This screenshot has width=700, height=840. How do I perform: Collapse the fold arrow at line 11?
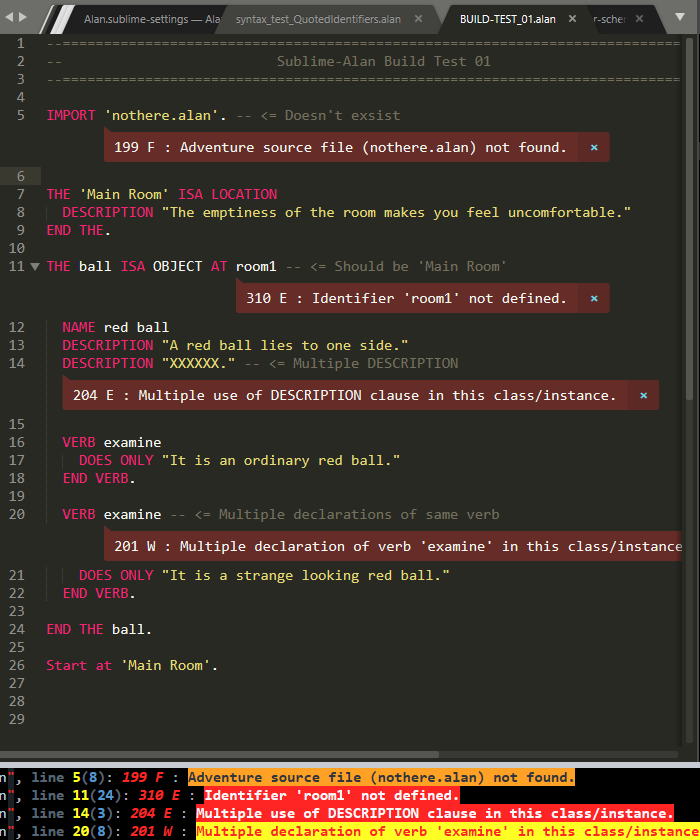35,266
